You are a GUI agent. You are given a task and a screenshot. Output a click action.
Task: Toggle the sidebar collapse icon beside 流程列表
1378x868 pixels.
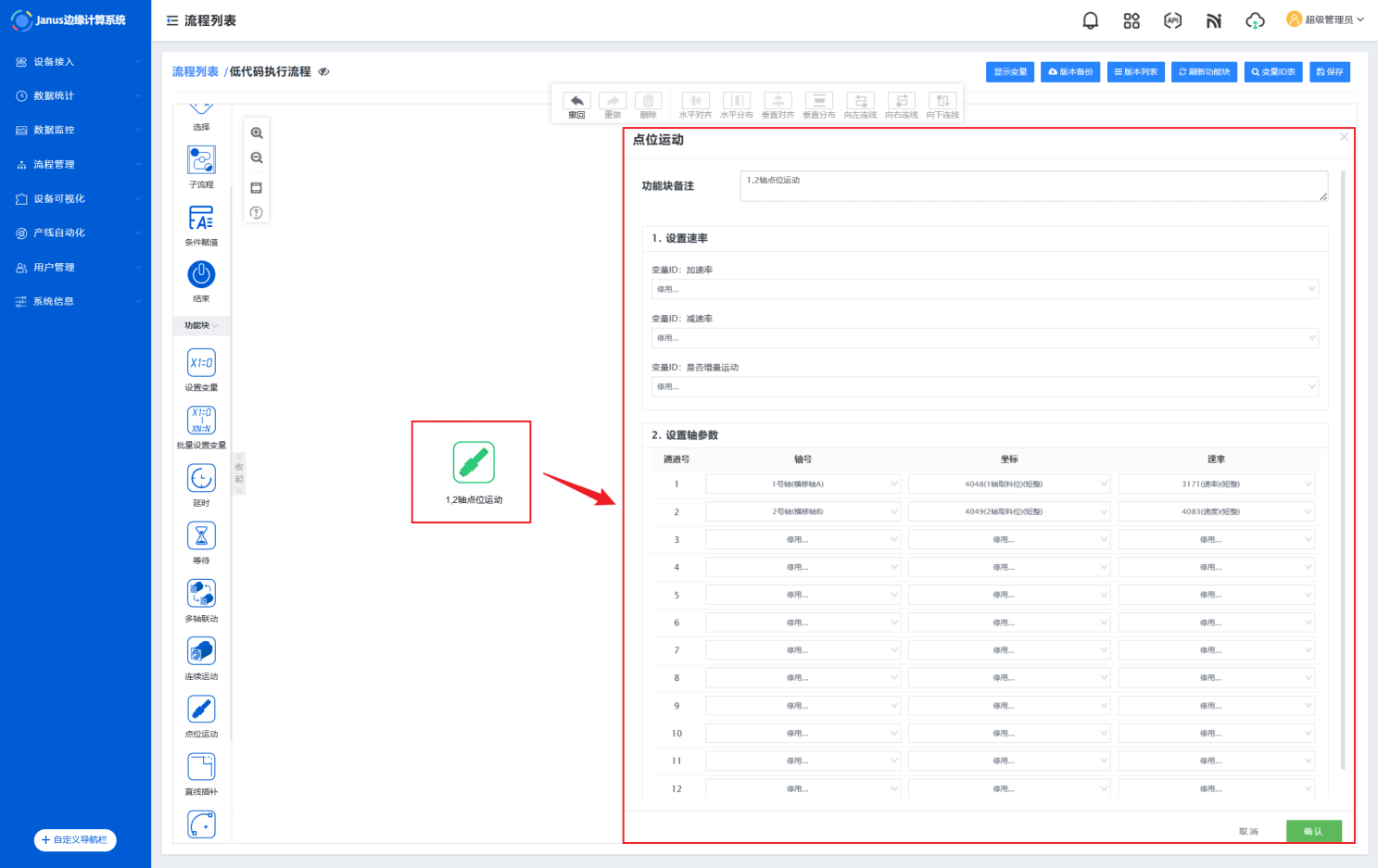(x=172, y=20)
